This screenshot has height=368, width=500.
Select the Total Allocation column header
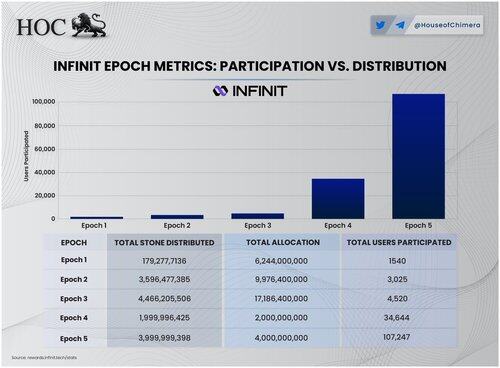pyautogui.click(x=283, y=242)
